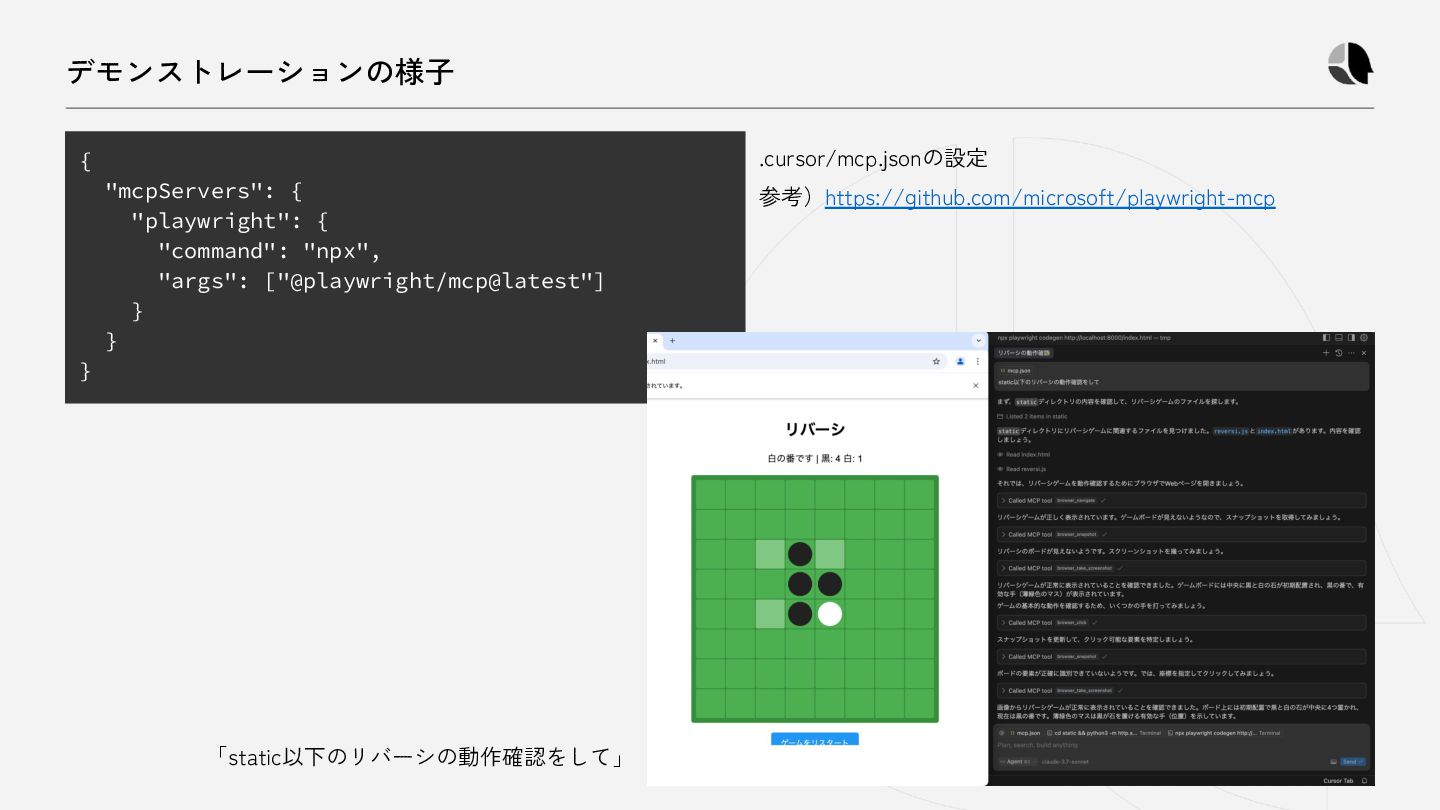The height and width of the screenshot is (810, 1440).
Task: Click the Send button
Action: click(1353, 762)
